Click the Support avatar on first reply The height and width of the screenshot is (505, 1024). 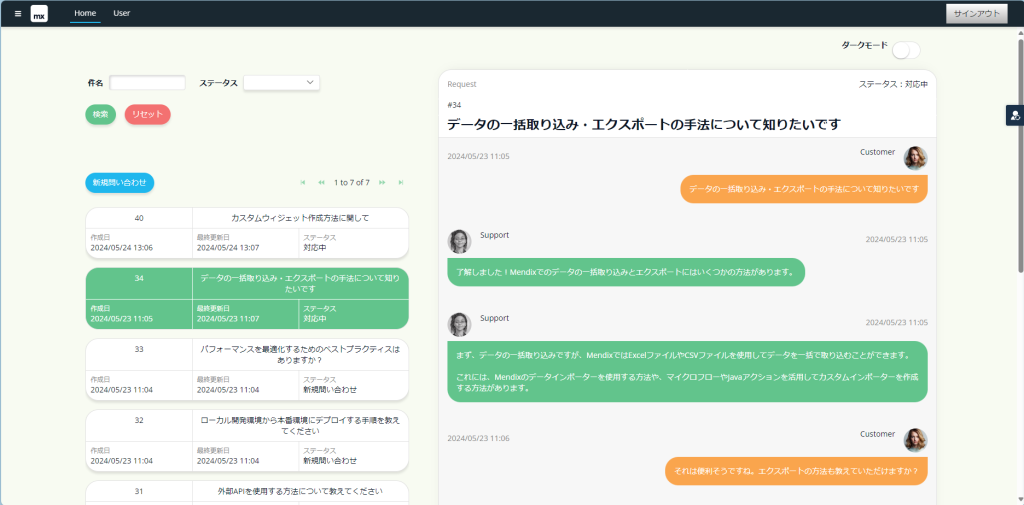tap(459, 241)
